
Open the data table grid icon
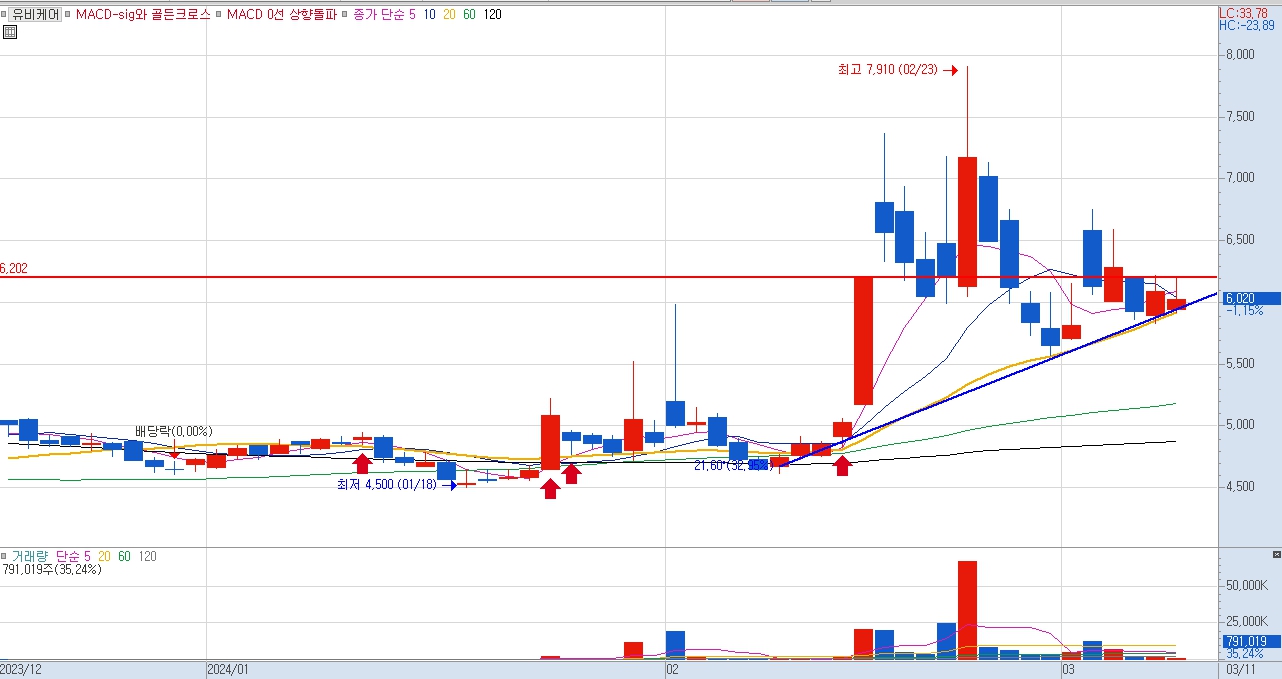pos(10,32)
